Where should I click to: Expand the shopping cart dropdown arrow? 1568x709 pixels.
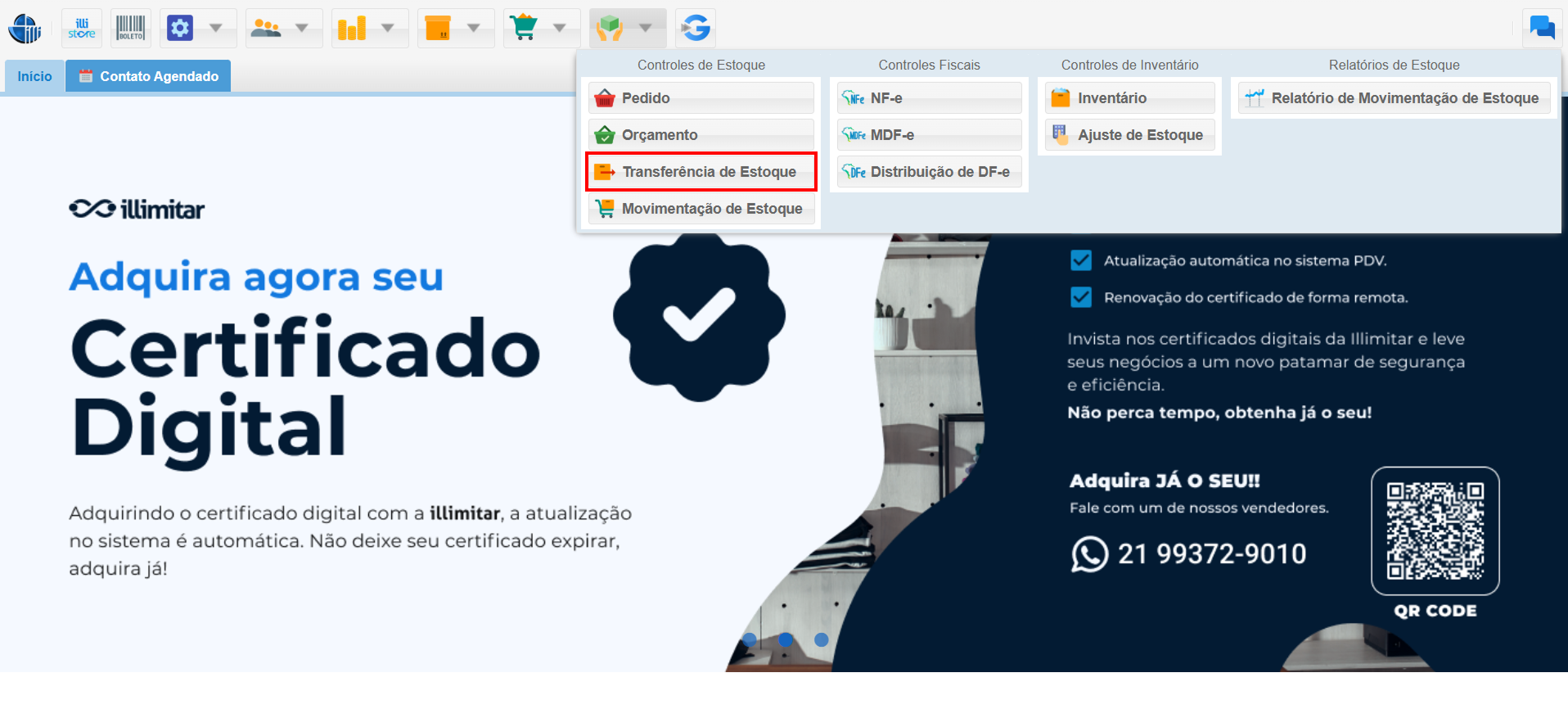point(560,29)
